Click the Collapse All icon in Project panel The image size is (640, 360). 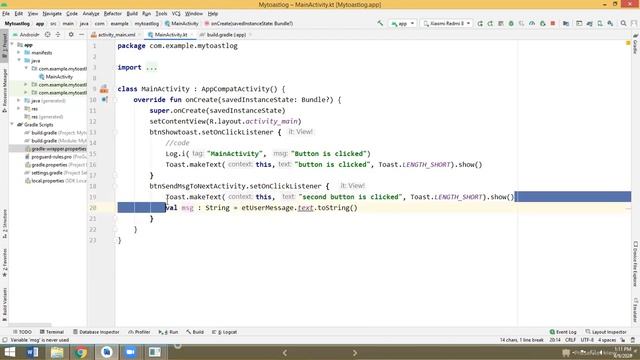58,35
